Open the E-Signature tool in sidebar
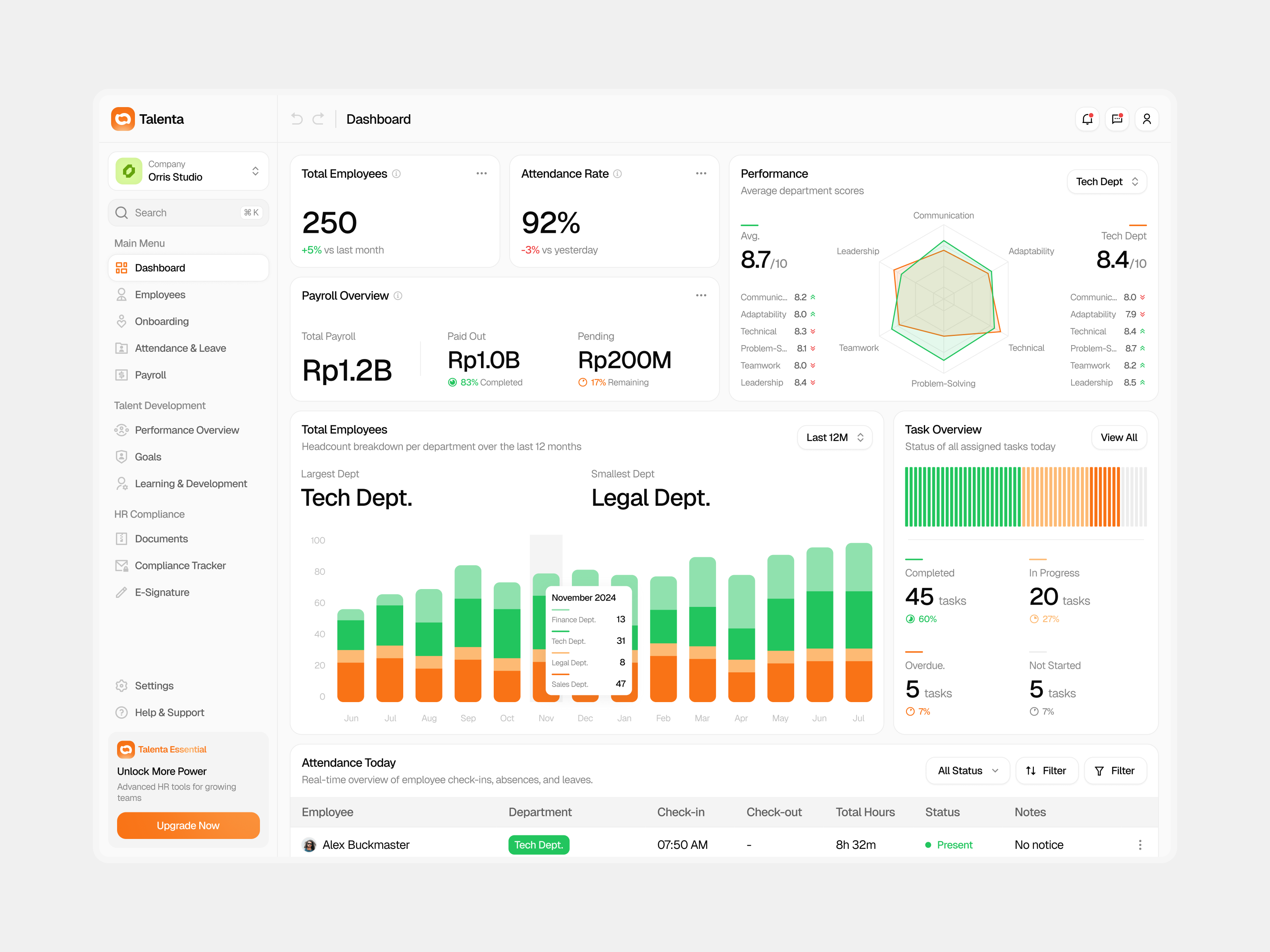Viewport: 1270px width, 952px height. [x=162, y=592]
